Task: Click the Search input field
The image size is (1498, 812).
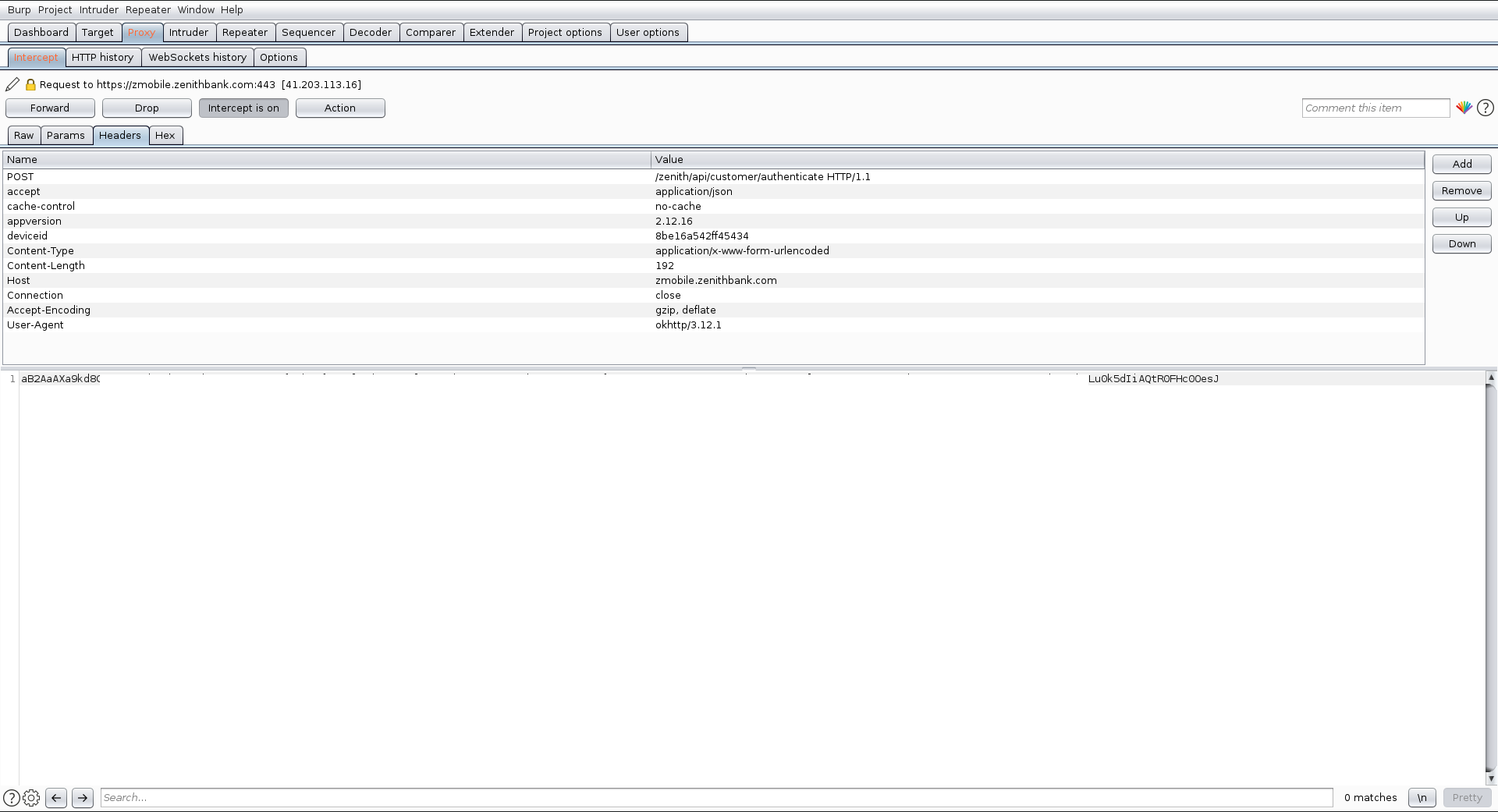Action: click(x=716, y=797)
